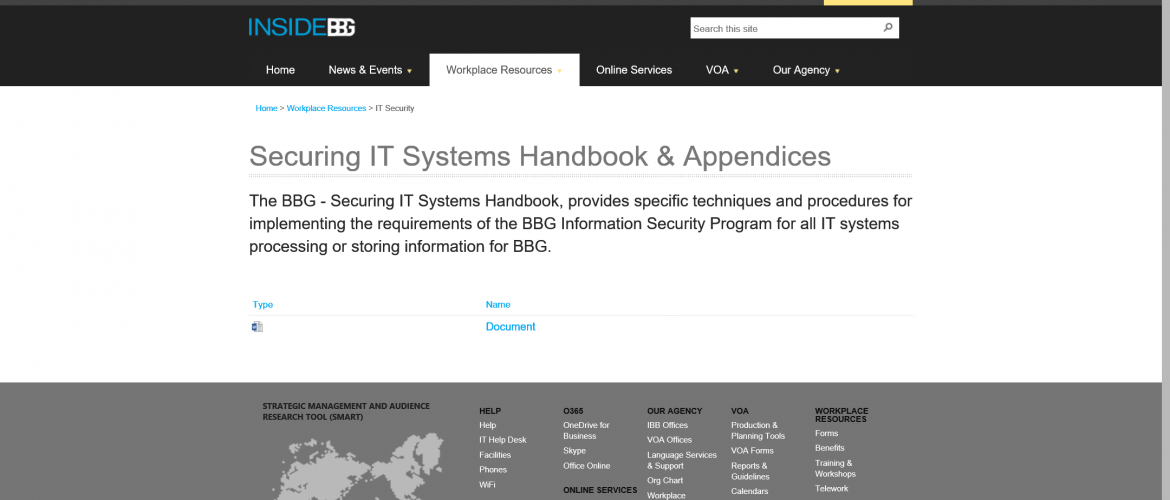Click the 'OUR AGENCY' footer heading
1170x500 pixels.
click(675, 411)
